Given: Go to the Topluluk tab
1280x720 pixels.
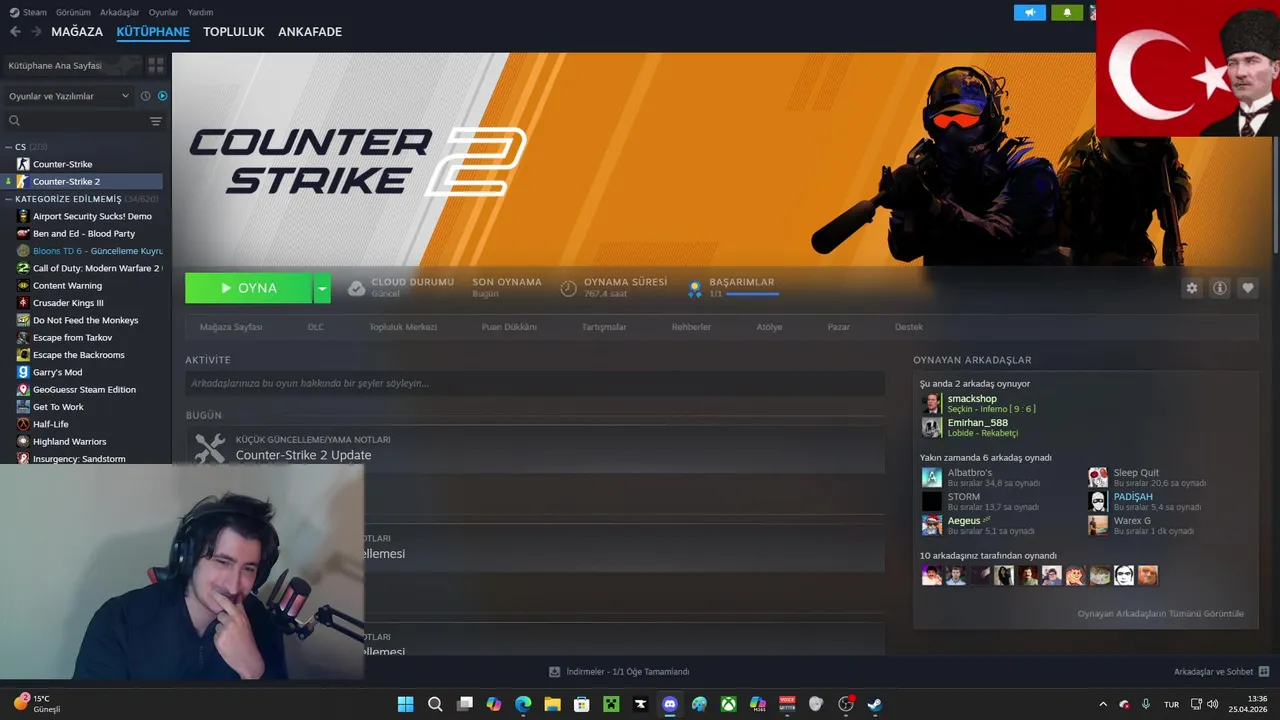Looking at the screenshot, I should (234, 32).
